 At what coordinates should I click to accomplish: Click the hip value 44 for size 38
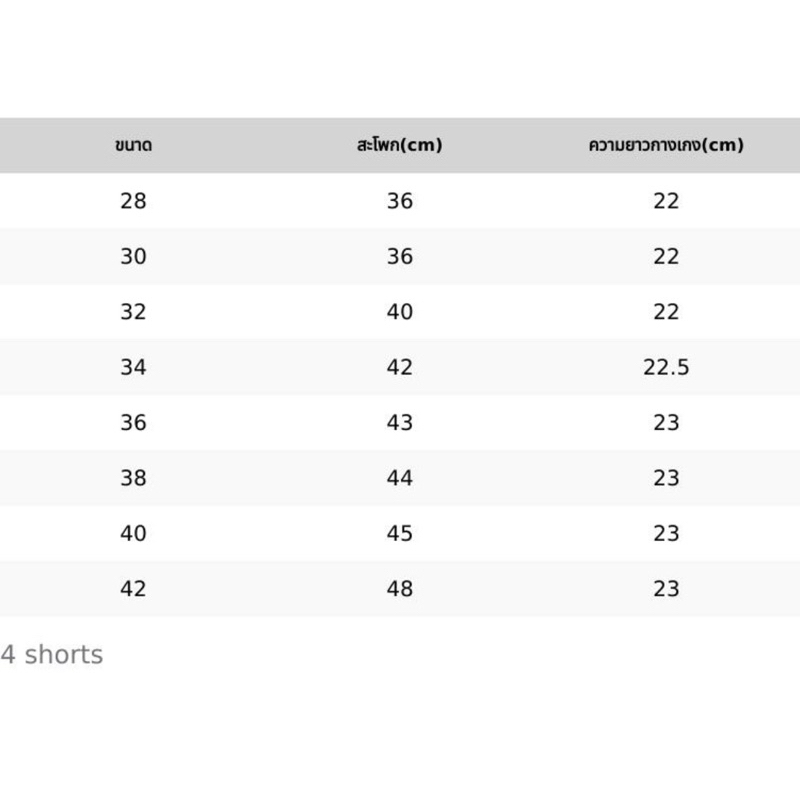(x=399, y=478)
